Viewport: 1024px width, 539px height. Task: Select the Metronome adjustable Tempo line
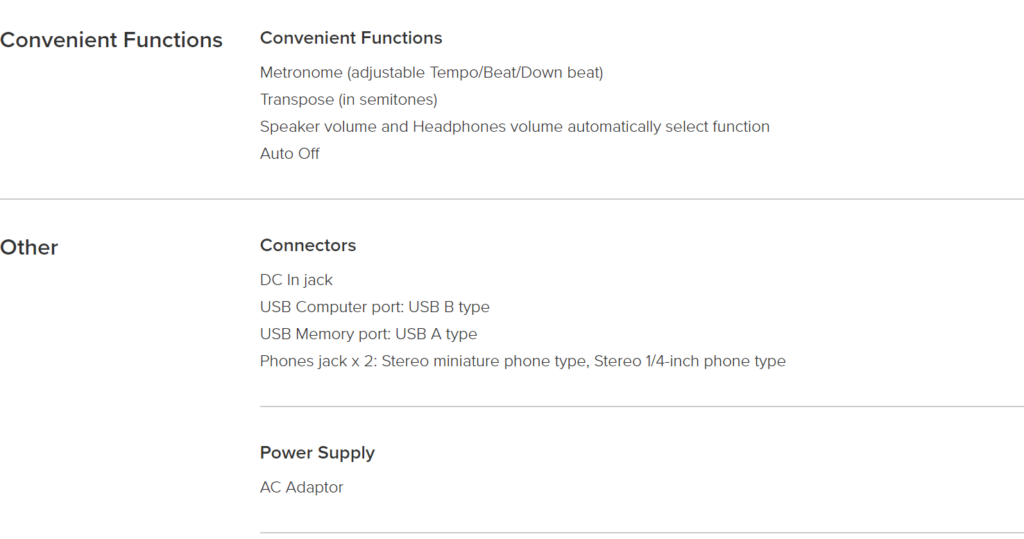coord(431,73)
